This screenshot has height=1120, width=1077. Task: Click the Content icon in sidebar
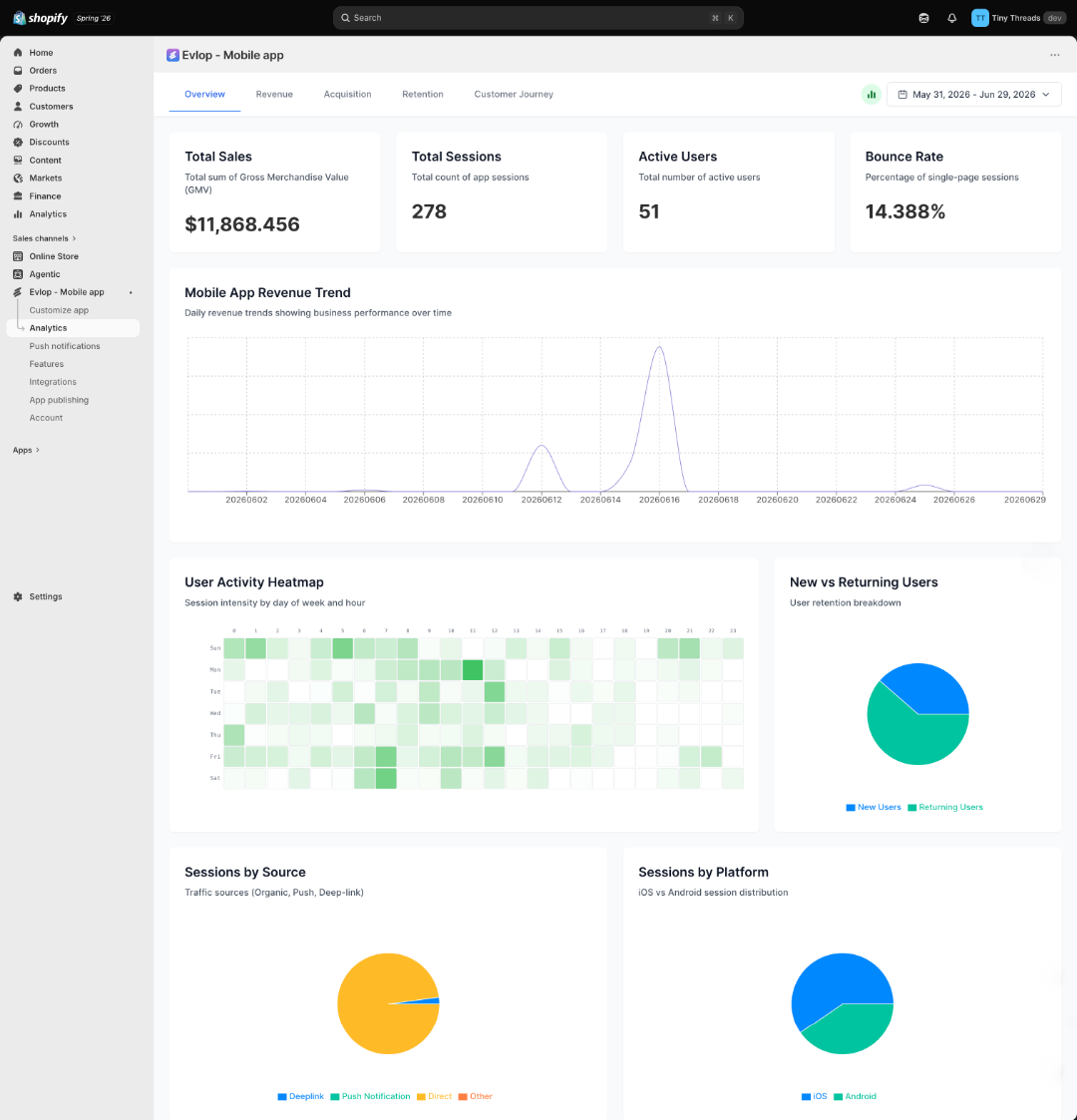pyautogui.click(x=18, y=160)
